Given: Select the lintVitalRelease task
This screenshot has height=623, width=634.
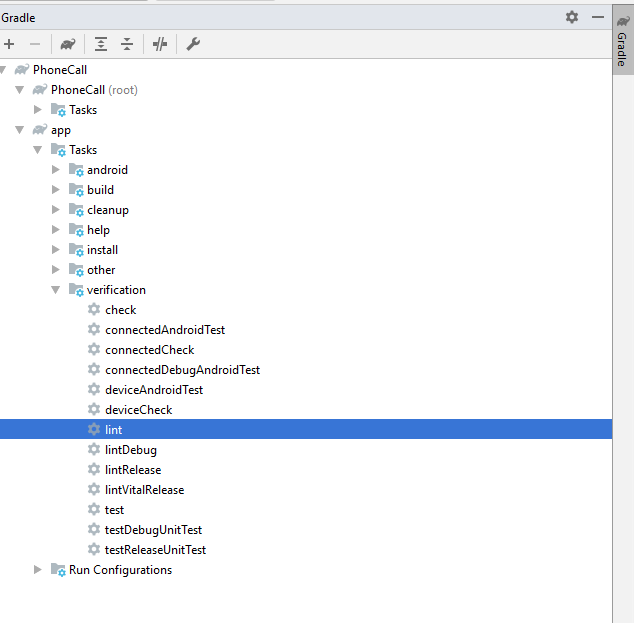Looking at the screenshot, I should [144, 490].
